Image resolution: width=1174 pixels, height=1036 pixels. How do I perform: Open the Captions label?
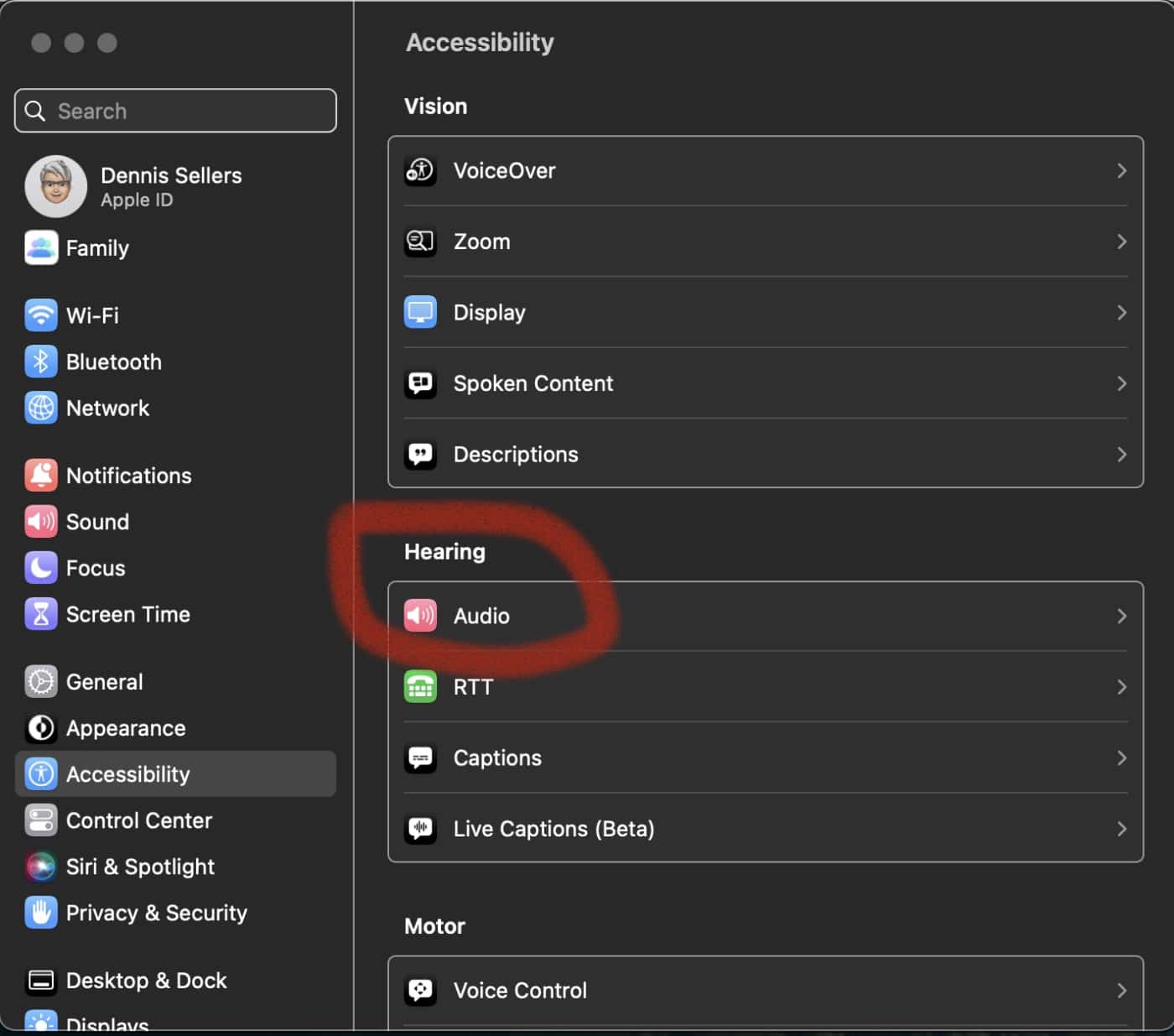(x=497, y=757)
